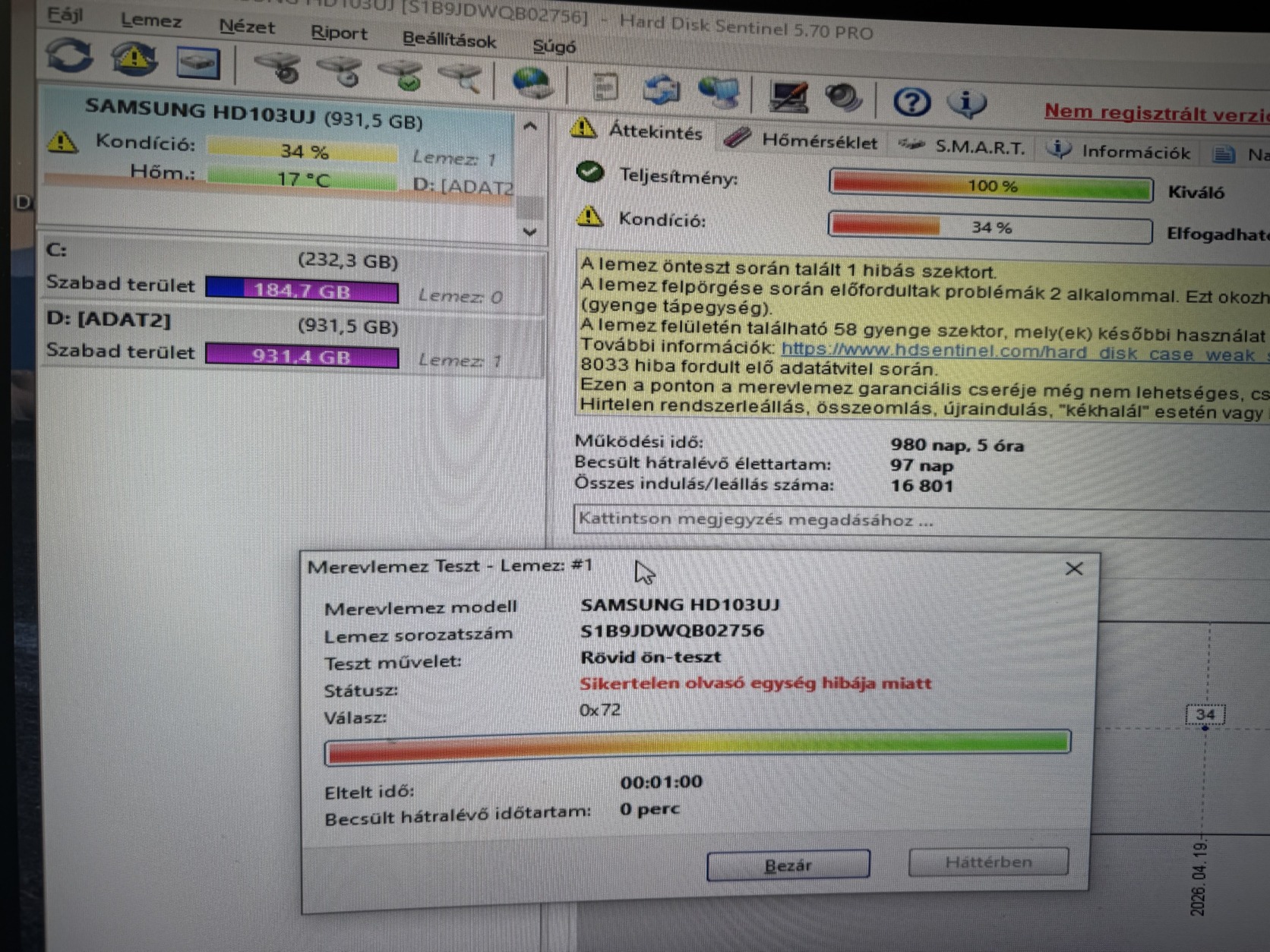Click the serial number S1B9JDWQB02756 in dialog
This screenshot has height=952, width=1270.
point(672,630)
